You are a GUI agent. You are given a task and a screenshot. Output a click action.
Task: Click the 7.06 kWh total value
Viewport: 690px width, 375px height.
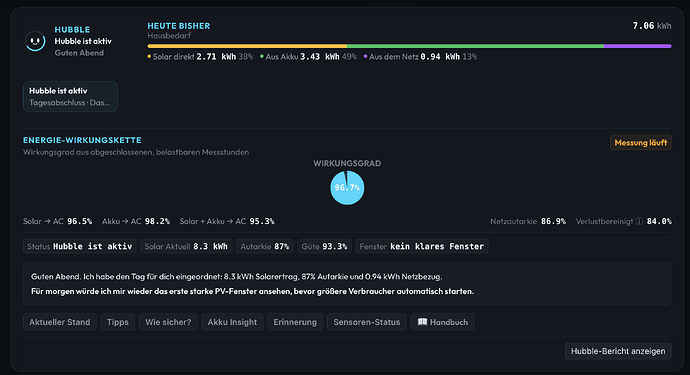point(652,26)
